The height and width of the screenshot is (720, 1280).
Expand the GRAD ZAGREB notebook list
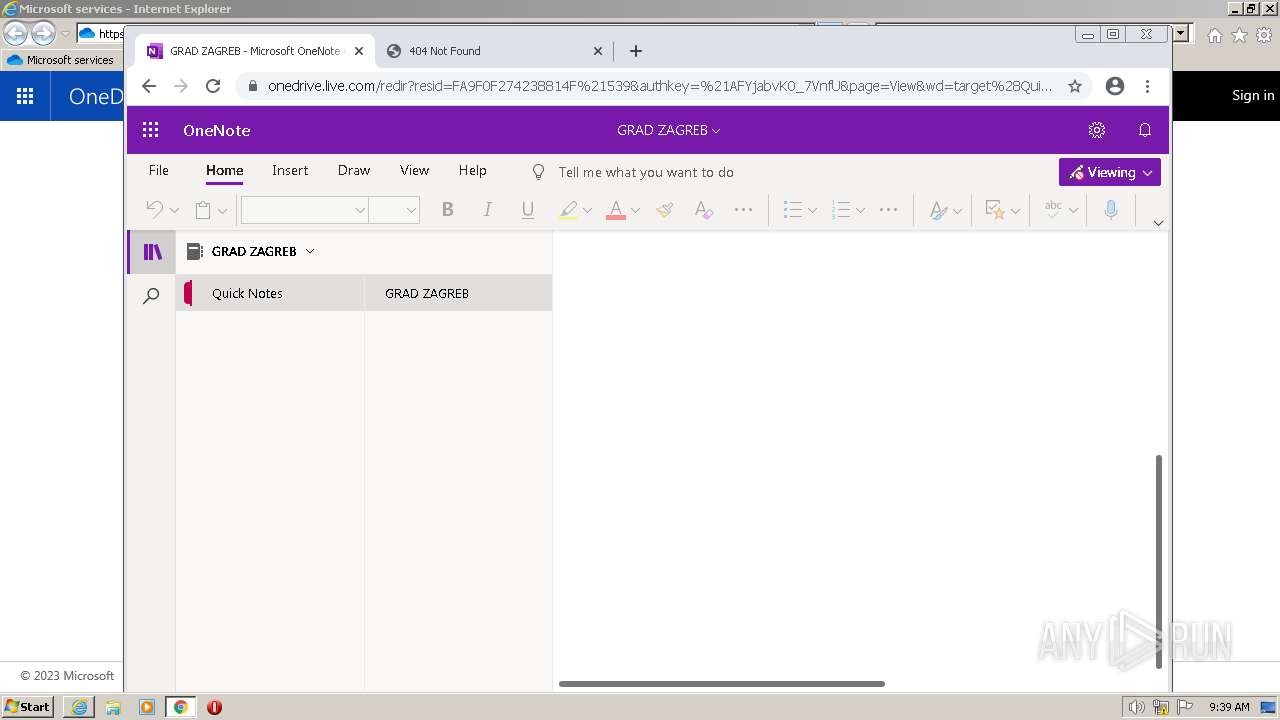click(310, 251)
